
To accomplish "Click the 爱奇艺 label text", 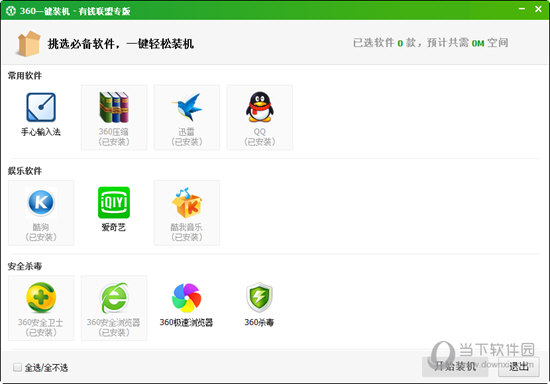I will click(114, 227).
